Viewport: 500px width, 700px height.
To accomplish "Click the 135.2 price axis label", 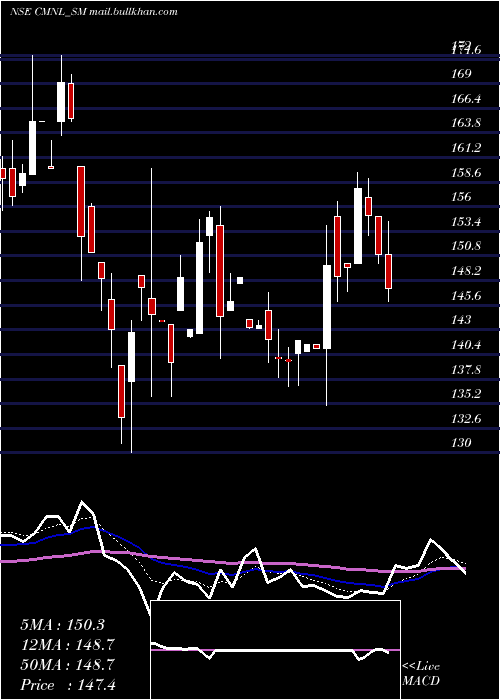I will click(x=466, y=394).
